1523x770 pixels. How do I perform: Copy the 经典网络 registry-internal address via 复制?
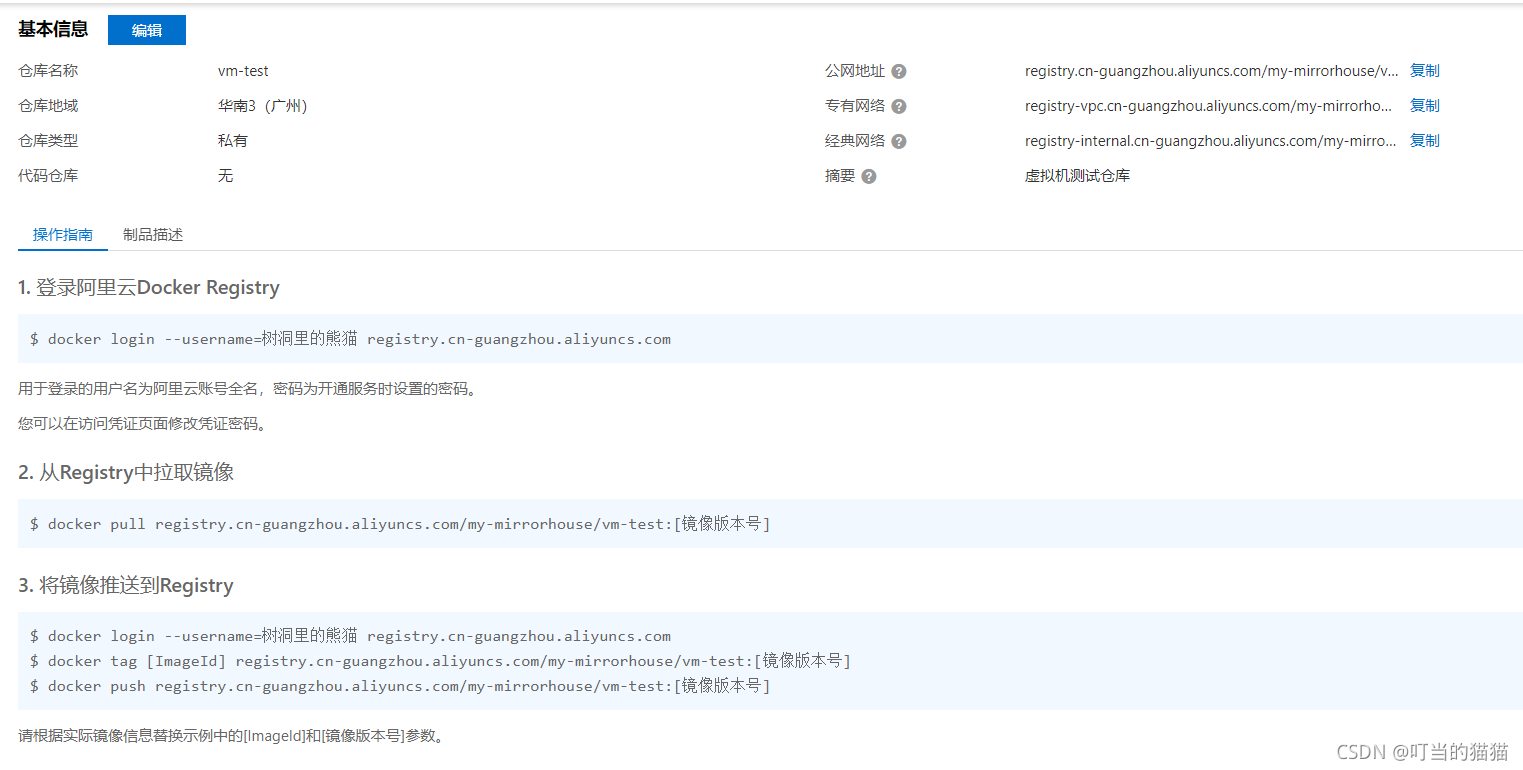tap(1425, 141)
